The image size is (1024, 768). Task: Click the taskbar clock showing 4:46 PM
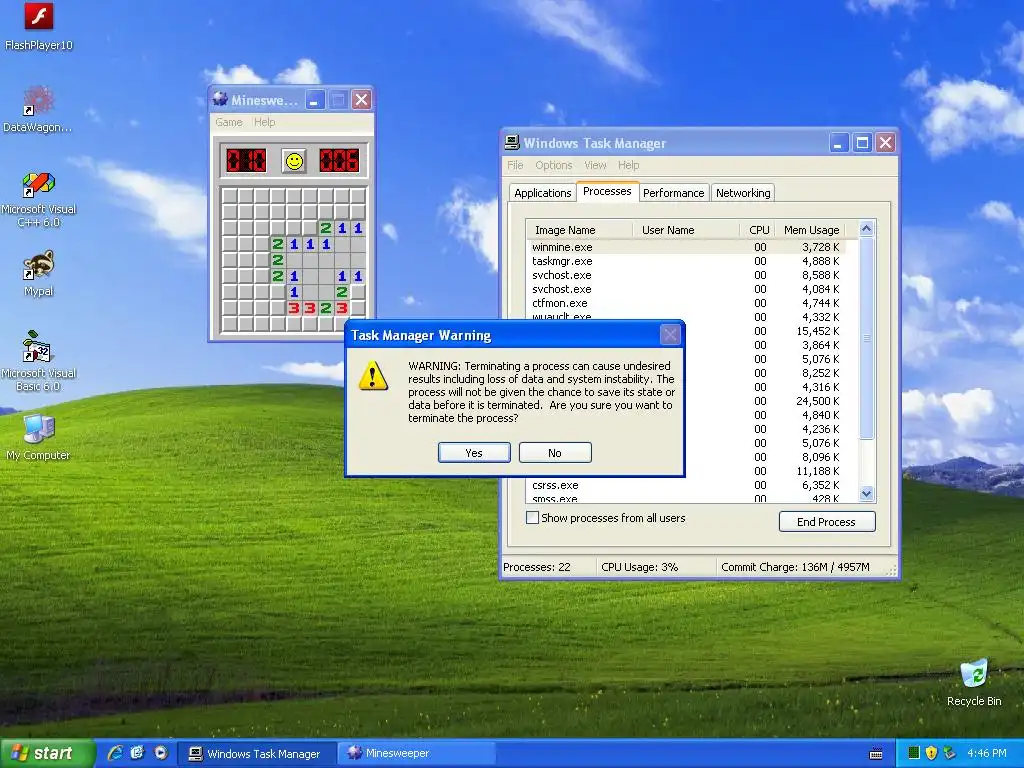pos(987,754)
